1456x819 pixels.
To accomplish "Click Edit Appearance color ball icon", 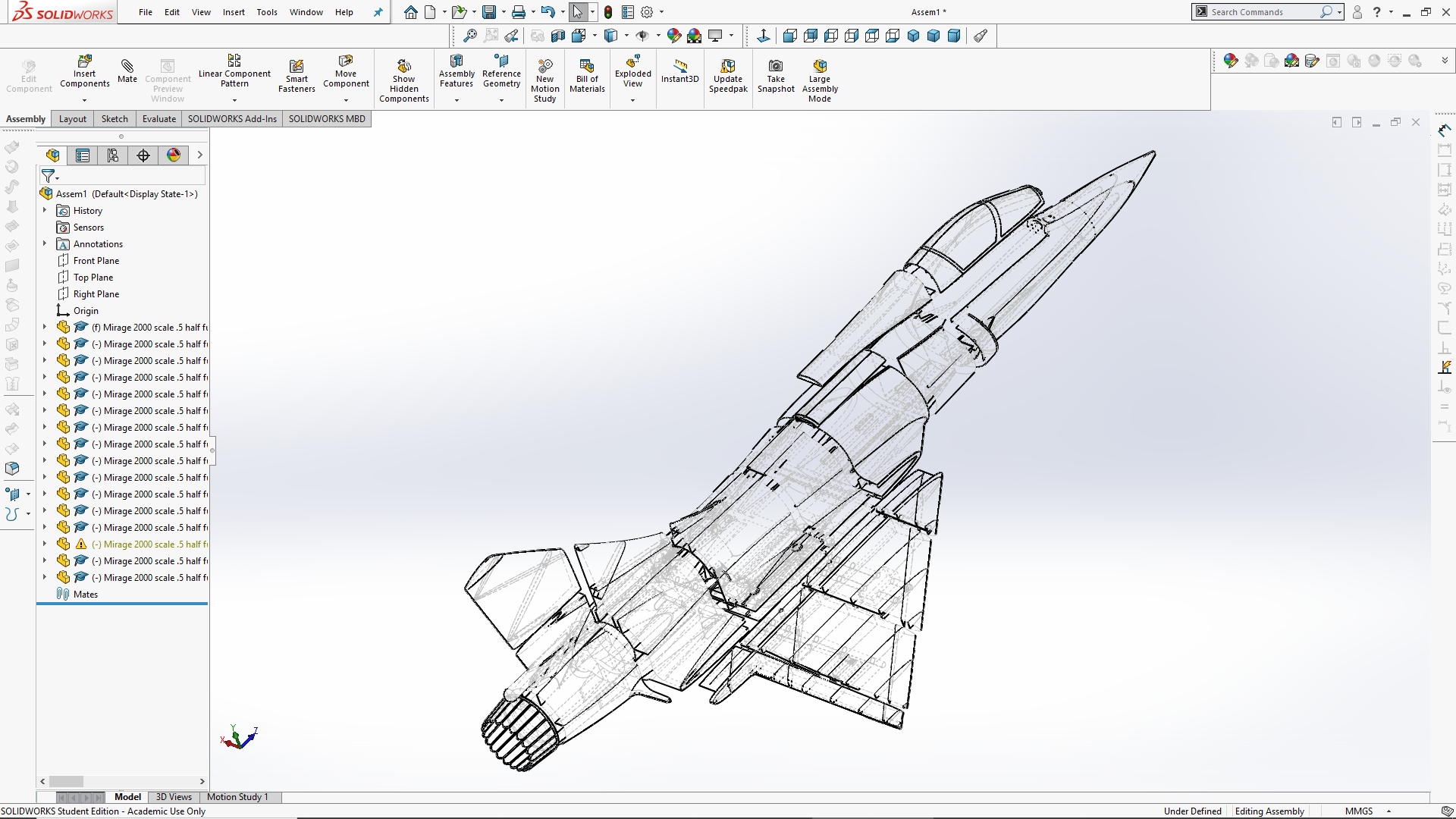I will pyautogui.click(x=674, y=36).
